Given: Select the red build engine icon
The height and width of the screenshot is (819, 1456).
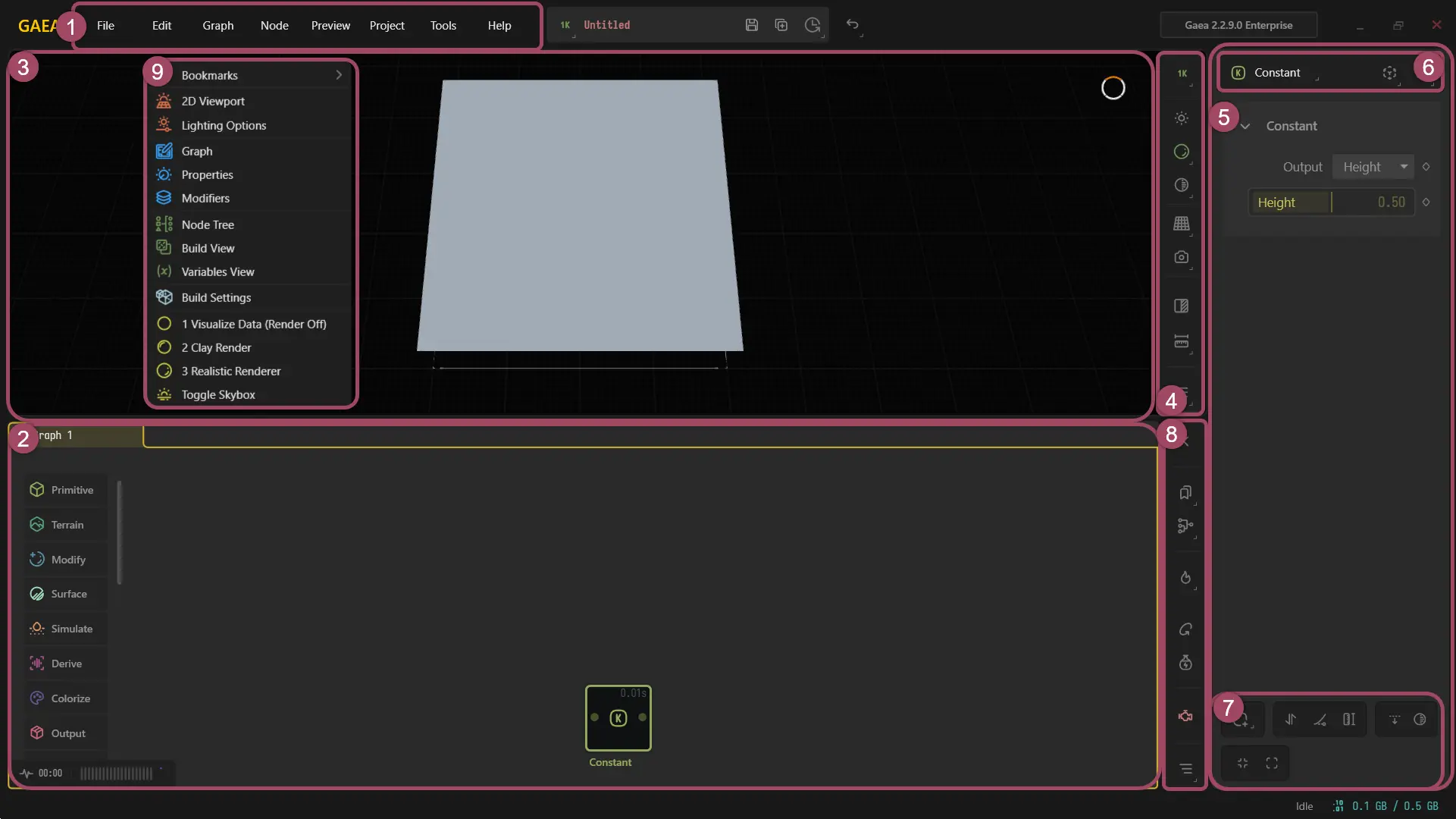Looking at the screenshot, I should pos(1185,715).
